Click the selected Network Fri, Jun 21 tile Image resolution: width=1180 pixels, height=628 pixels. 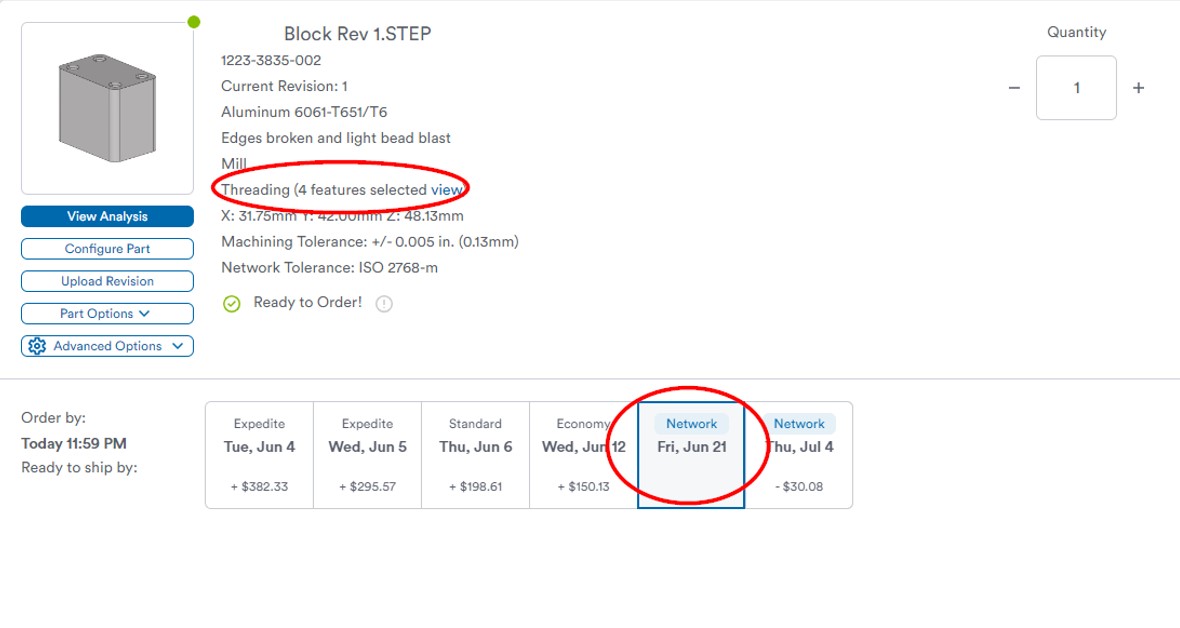coord(691,452)
